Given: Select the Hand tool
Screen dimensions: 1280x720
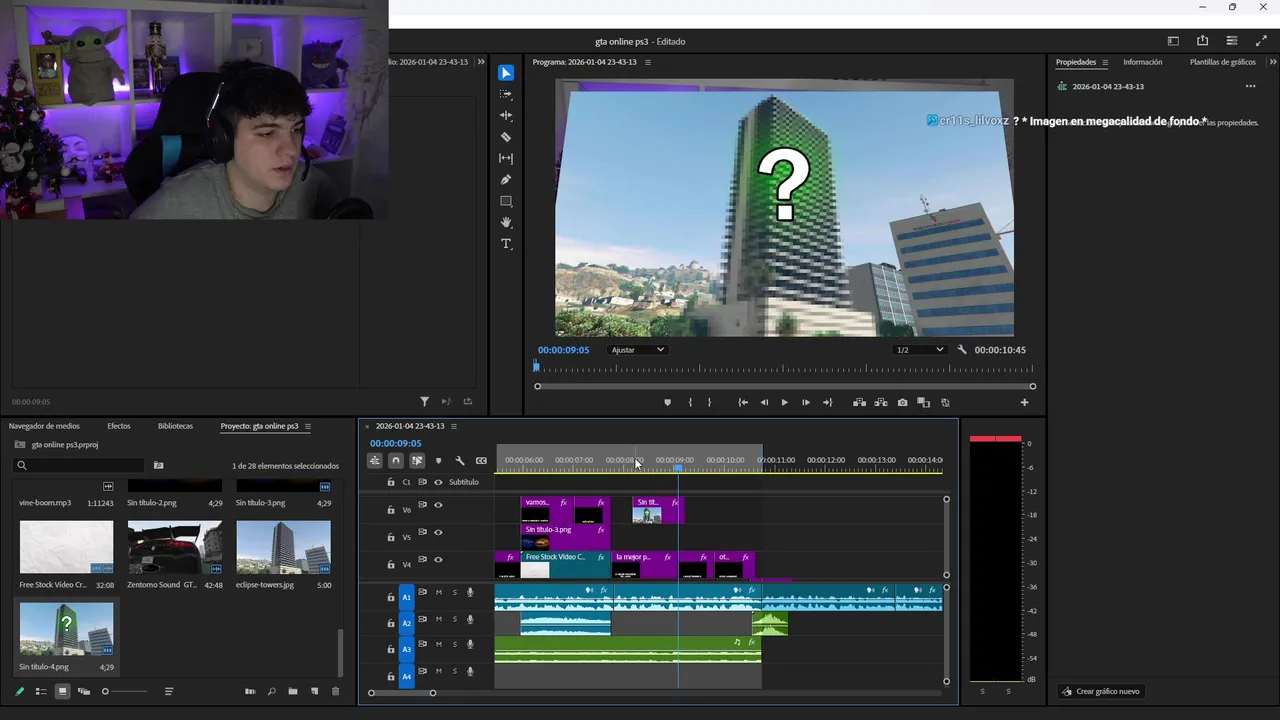Looking at the screenshot, I should tap(506, 223).
